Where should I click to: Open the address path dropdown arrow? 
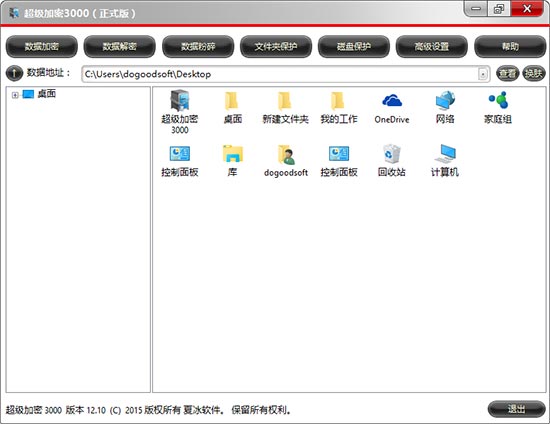click(483, 74)
